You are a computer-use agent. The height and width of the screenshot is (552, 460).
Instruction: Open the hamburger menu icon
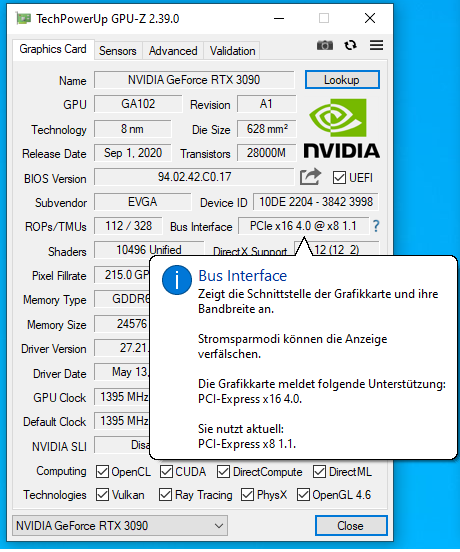click(376, 45)
